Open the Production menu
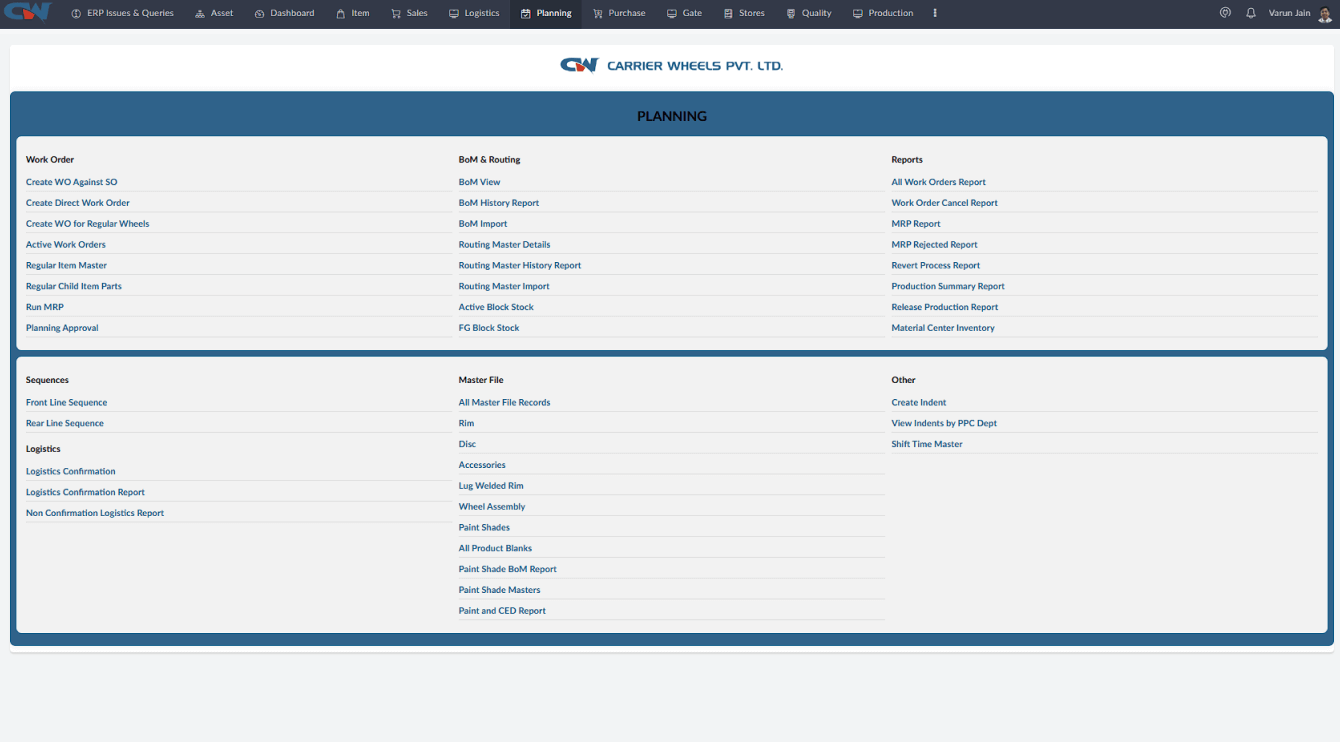The image size is (1340, 742). click(x=883, y=13)
